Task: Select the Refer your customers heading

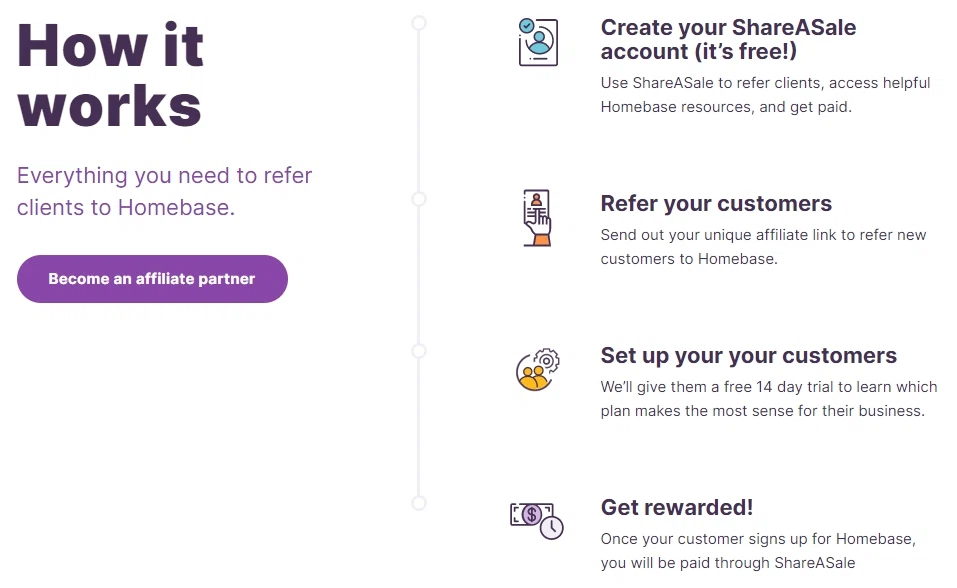Action: [x=716, y=204]
